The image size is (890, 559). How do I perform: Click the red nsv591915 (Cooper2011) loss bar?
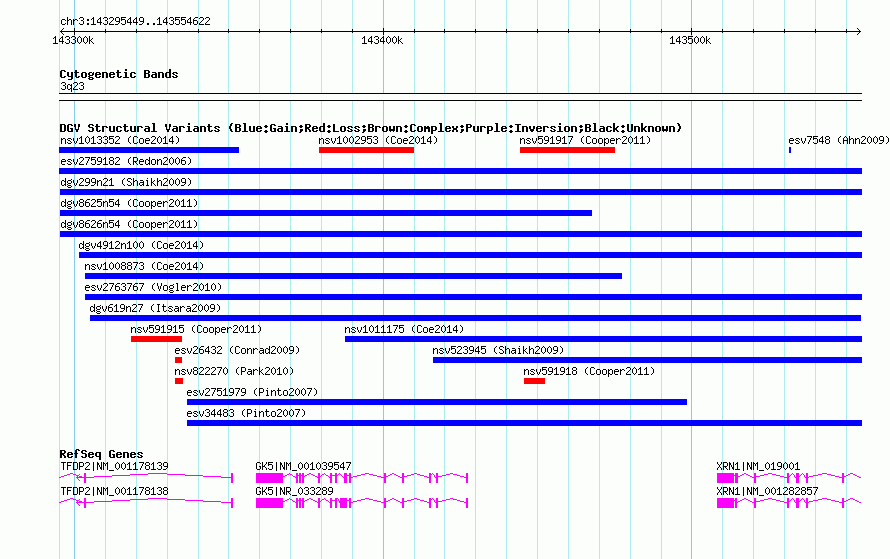click(156, 339)
